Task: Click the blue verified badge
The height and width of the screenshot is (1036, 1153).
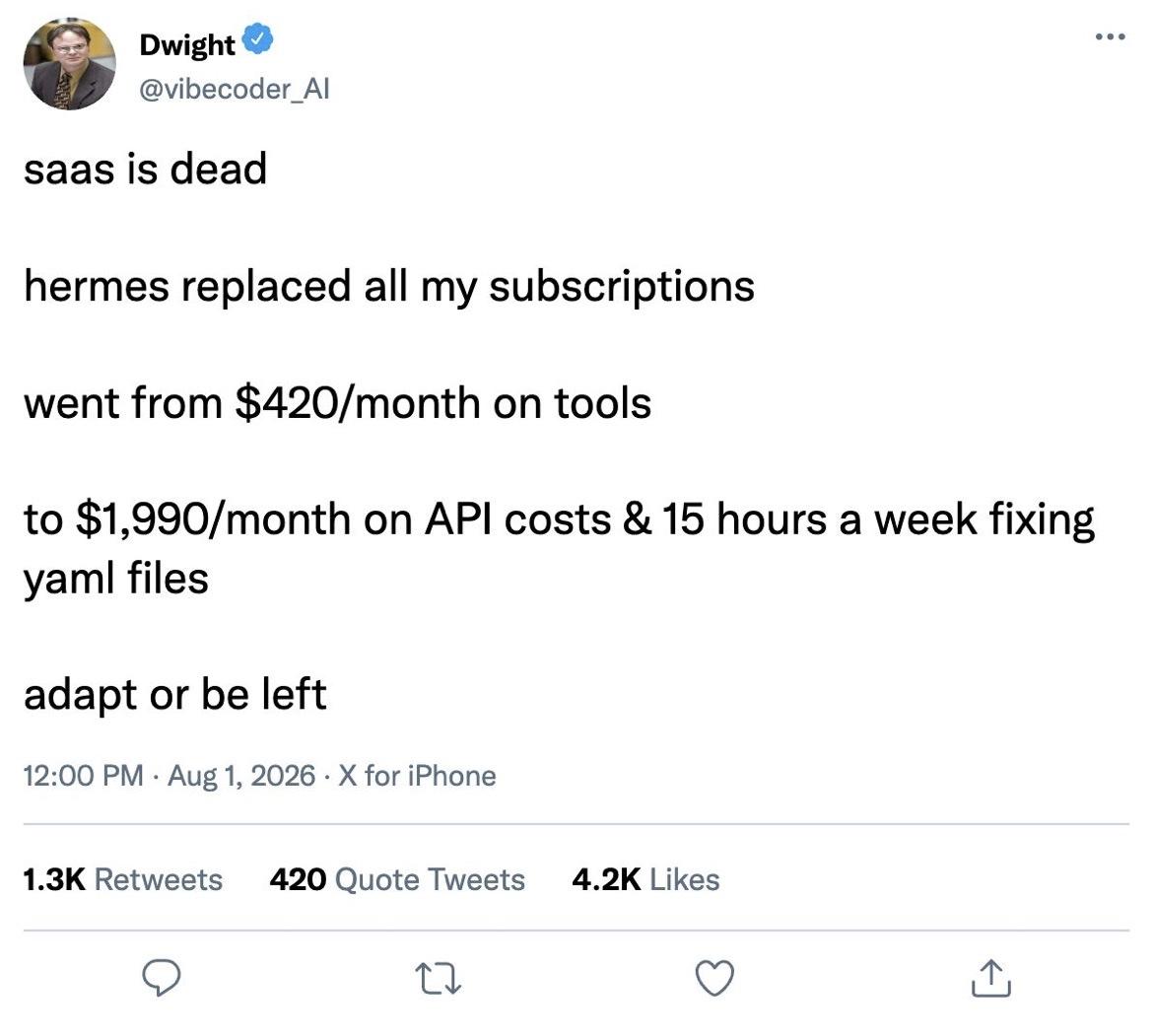Action: 257,39
